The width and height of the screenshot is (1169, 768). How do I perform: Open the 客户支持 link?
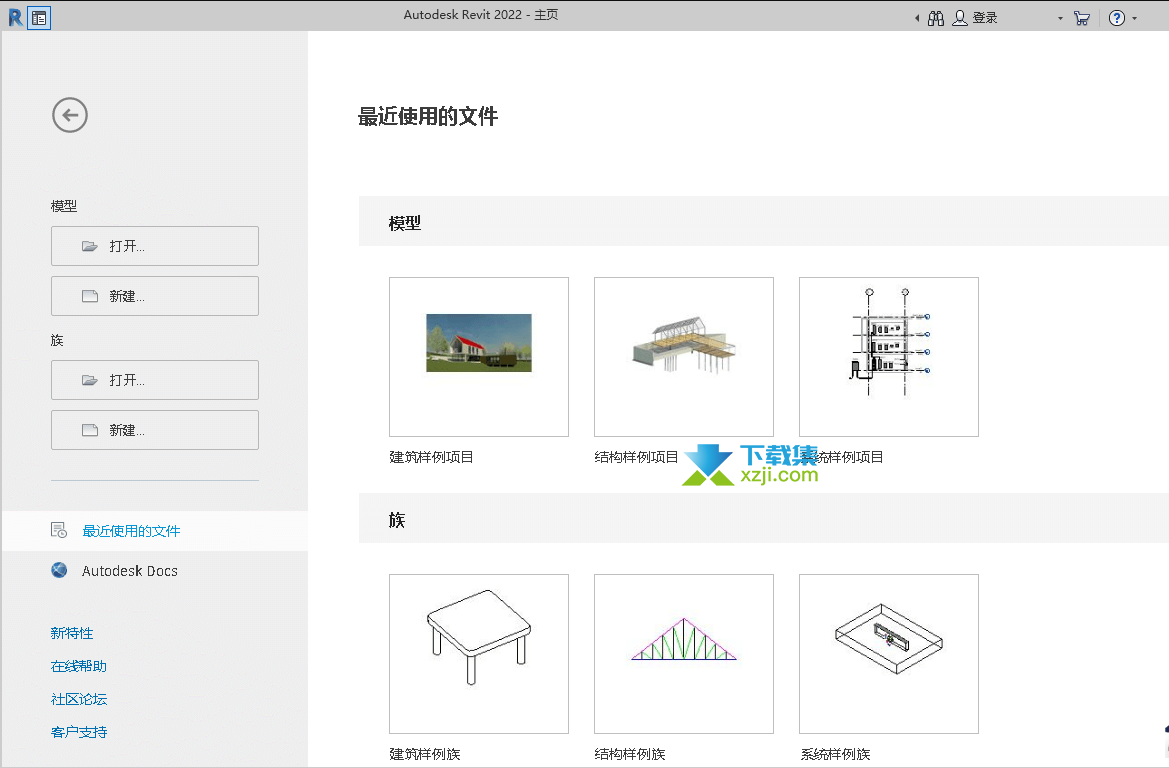pos(79,732)
